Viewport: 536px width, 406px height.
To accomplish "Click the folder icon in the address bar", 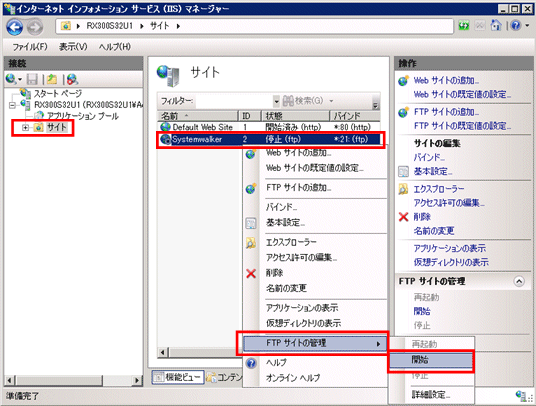I will coord(66,26).
